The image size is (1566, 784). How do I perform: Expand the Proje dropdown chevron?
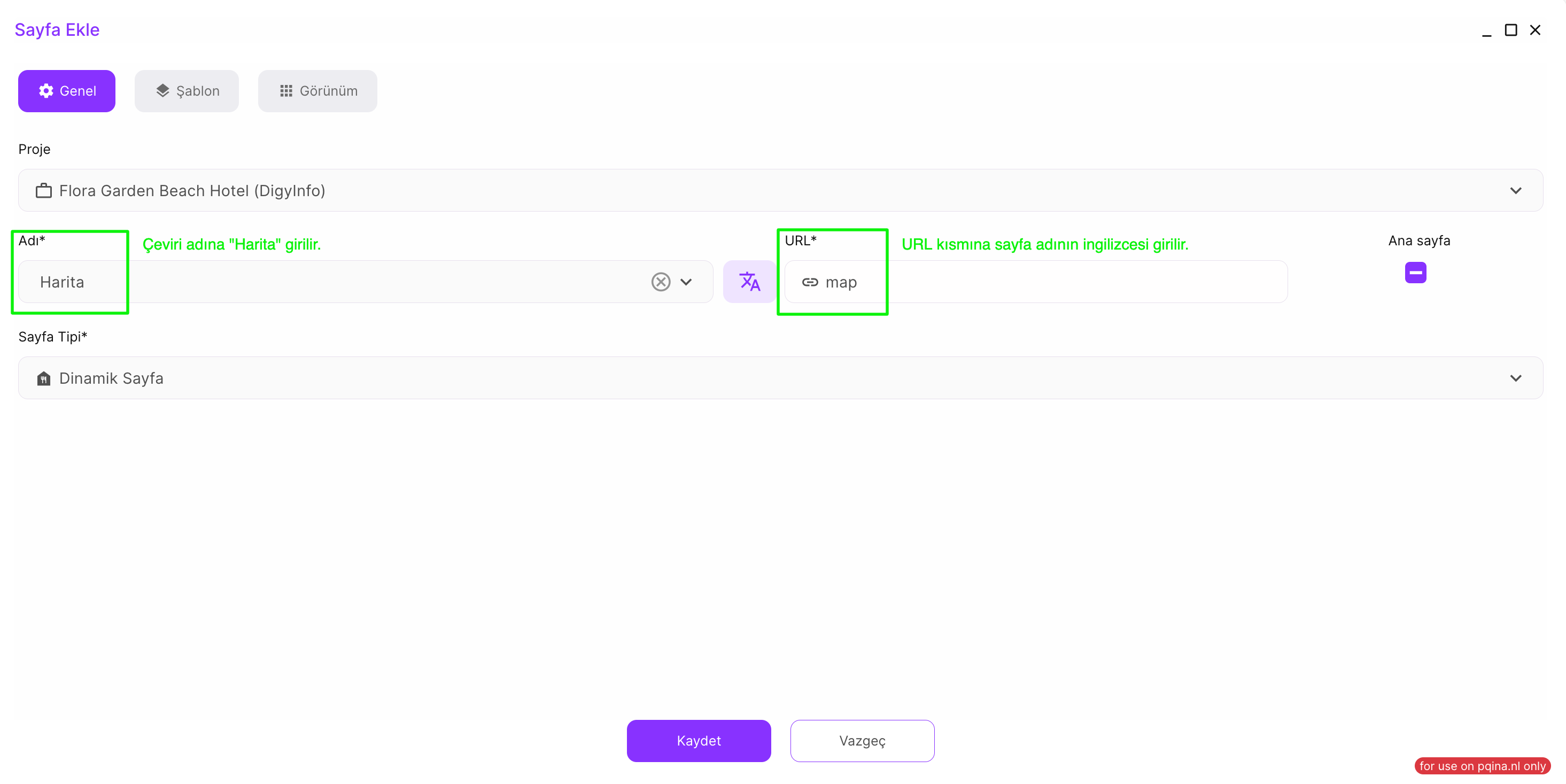(x=1516, y=191)
